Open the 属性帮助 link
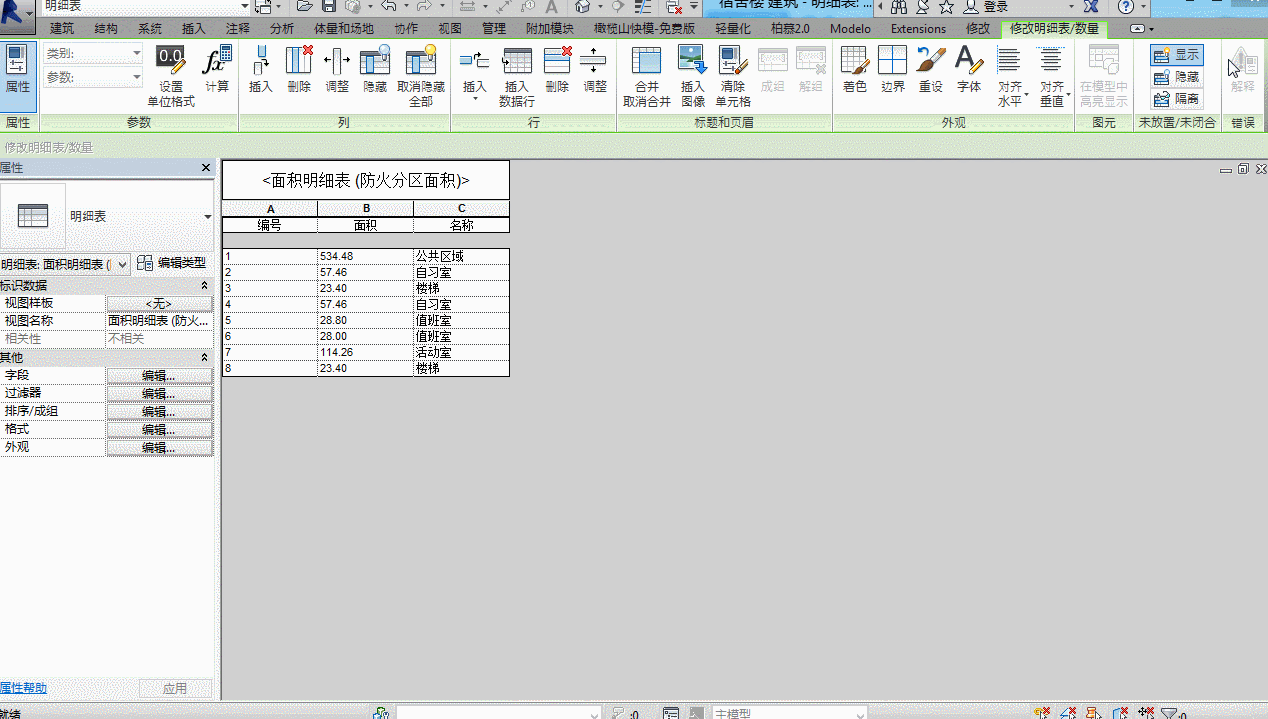1268x719 pixels. [23, 688]
